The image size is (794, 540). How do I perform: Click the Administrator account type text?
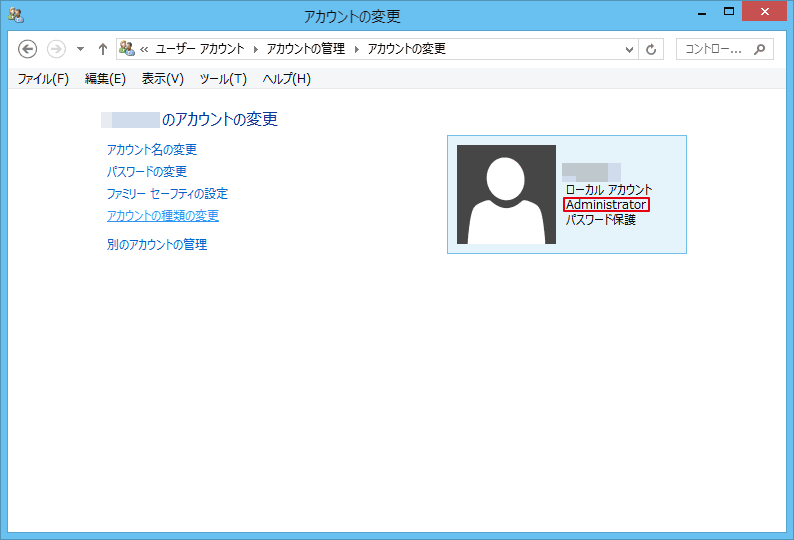606,205
